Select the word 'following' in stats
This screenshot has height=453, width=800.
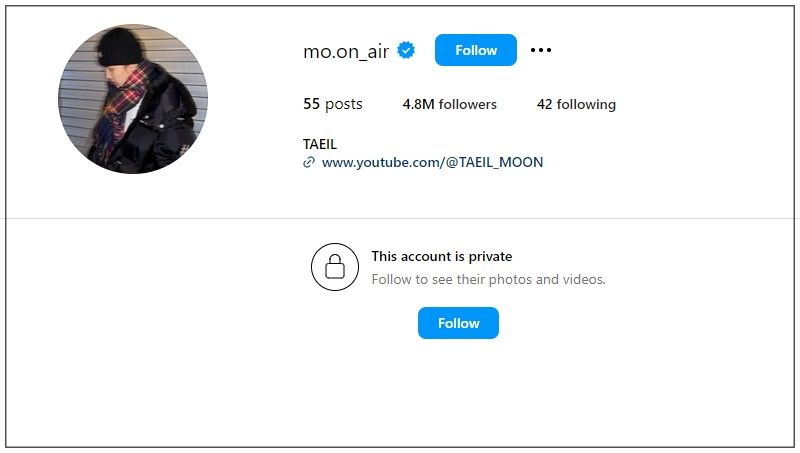[x=587, y=104]
